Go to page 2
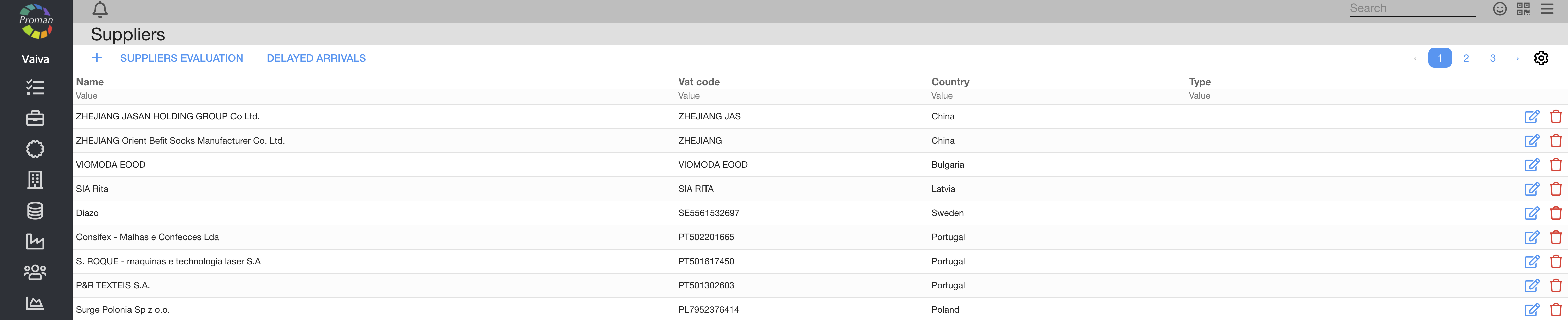Image resolution: width=1568 pixels, height=320 pixels. point(1466,58)
